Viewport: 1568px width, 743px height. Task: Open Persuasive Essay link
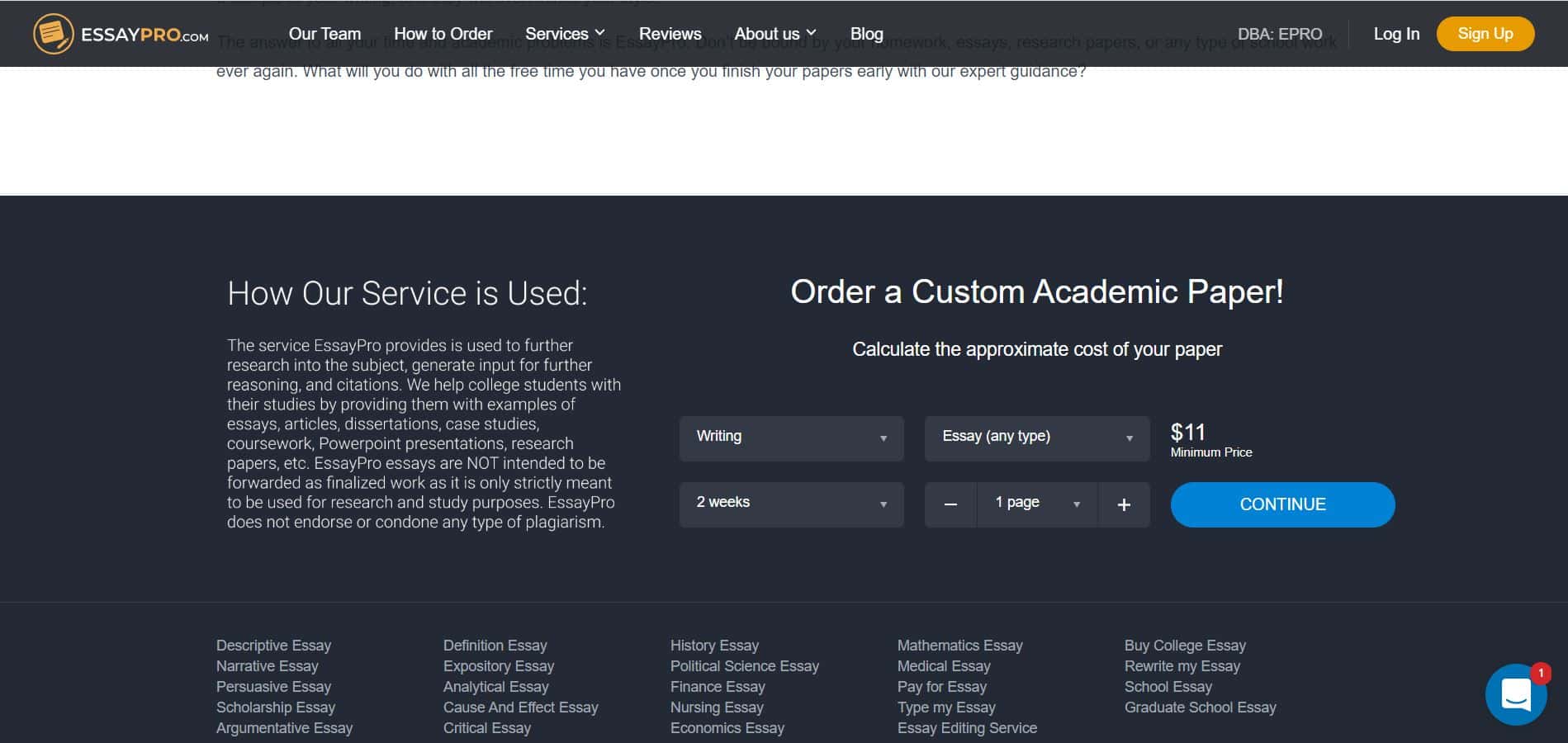(273, 687)
